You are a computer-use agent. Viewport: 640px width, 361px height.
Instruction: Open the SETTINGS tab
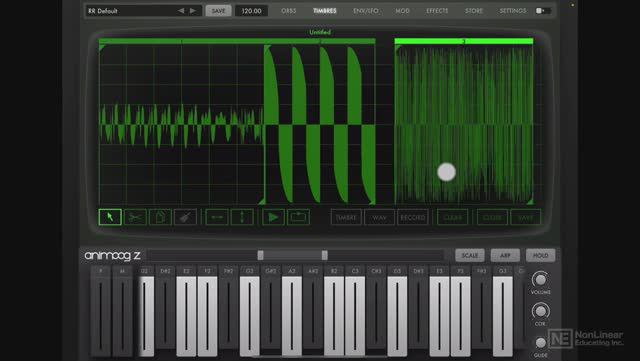click(x=513, y=11)
